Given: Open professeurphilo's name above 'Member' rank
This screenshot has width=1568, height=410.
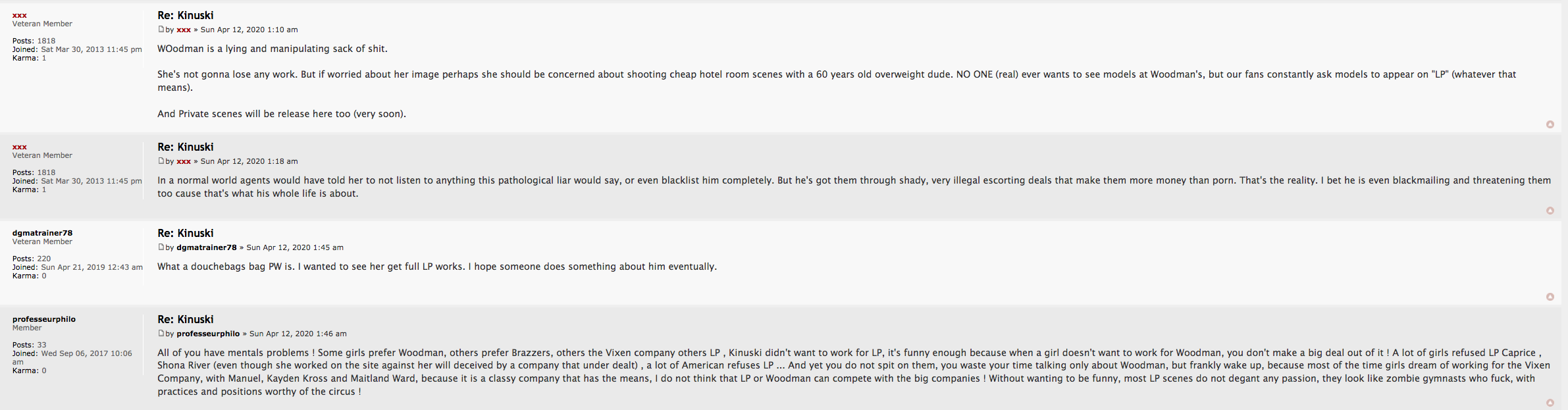Looking at the screenshot, I should coord(44,319).
